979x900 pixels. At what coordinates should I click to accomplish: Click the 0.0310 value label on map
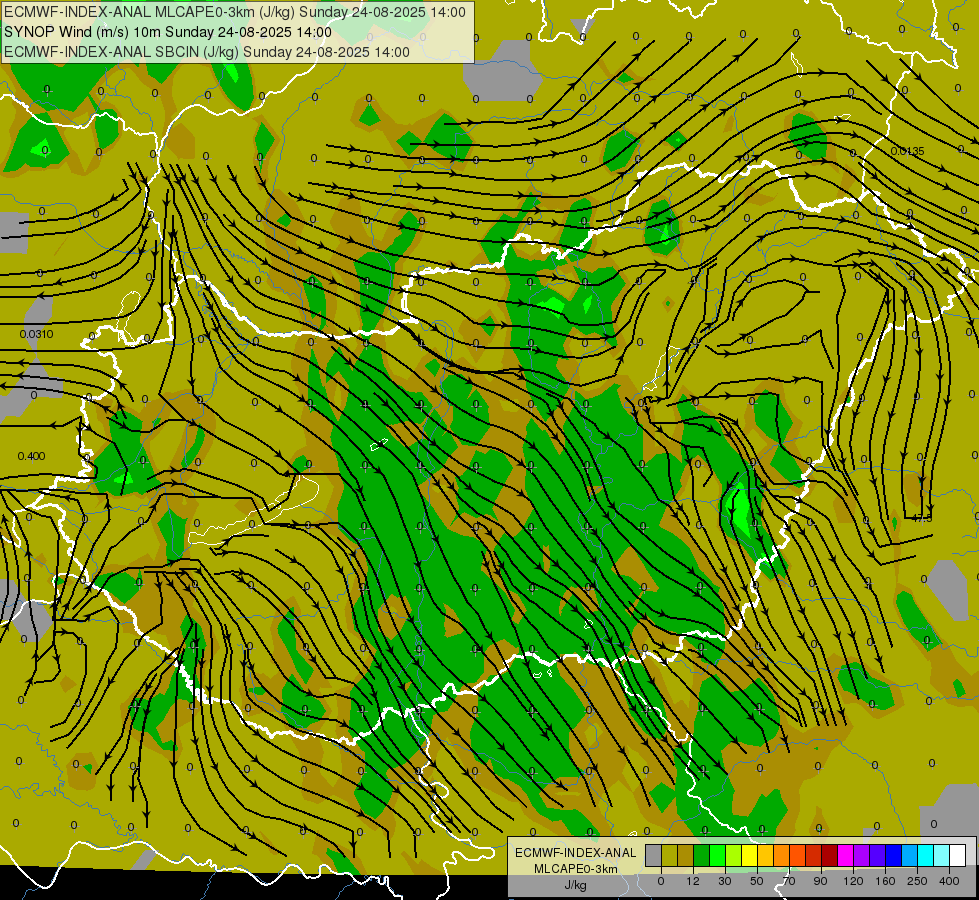[36, 334]
